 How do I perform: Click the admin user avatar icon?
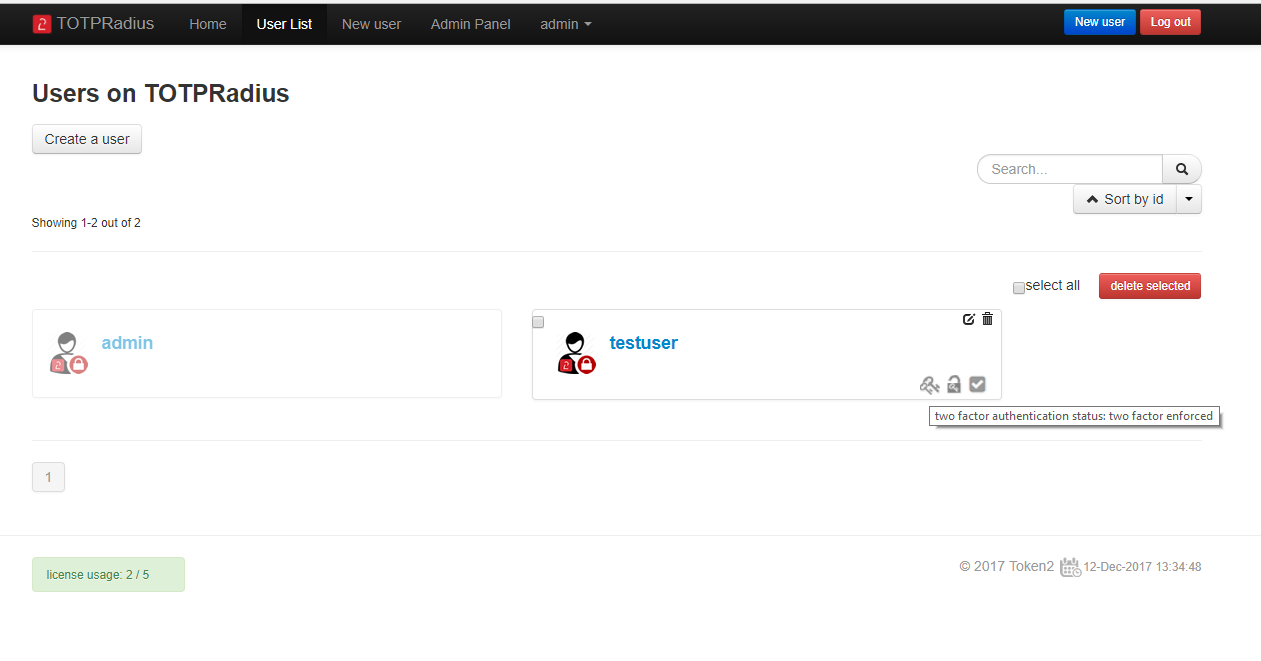(68, 353)
